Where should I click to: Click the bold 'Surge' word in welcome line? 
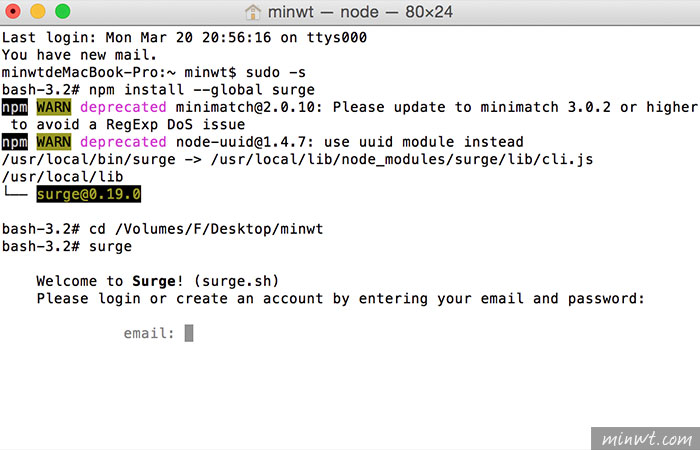point(154,281)
